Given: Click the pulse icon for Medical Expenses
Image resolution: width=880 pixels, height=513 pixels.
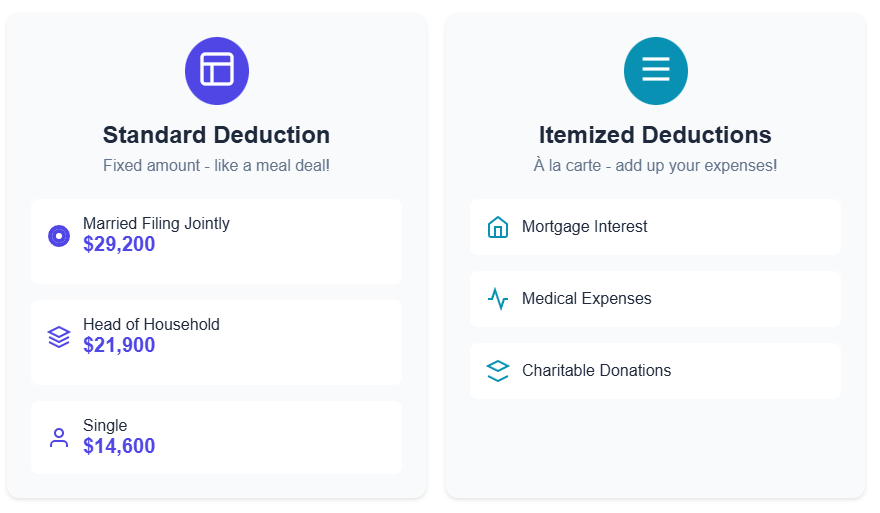Looking at the screenshot, I should click(x=497, y=299).
